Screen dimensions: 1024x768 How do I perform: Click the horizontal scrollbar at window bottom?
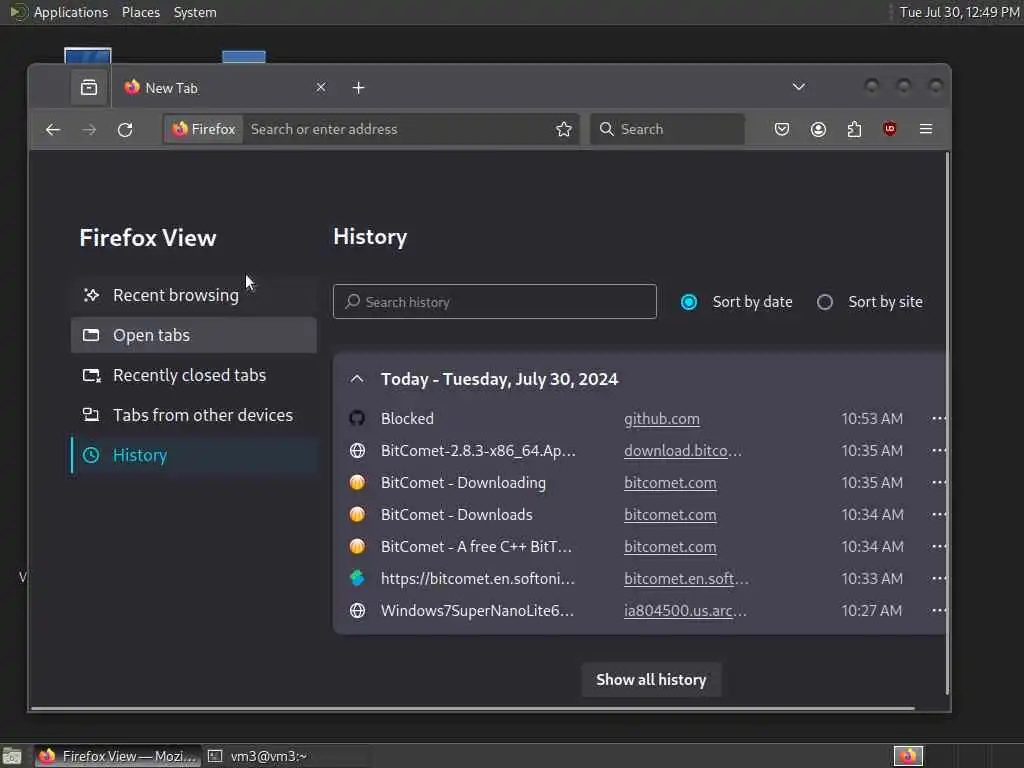(x=473, y=708)
